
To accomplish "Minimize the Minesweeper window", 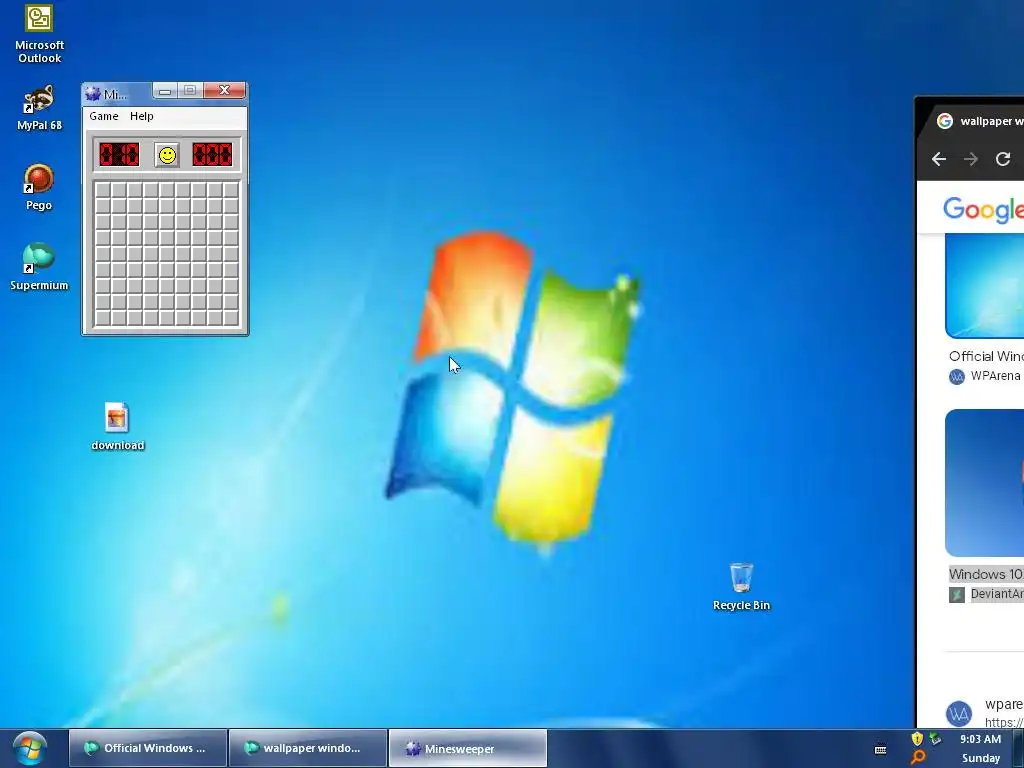I will coord(165,91).
